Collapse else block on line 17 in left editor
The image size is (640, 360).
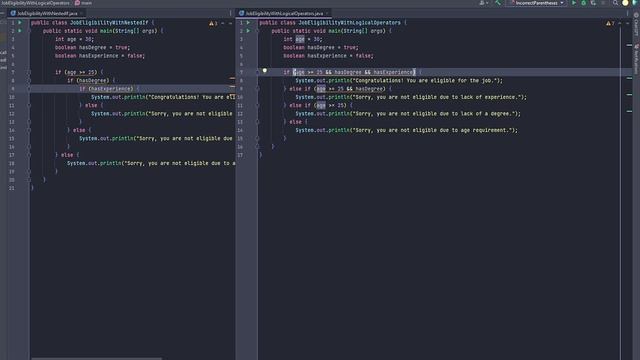pyautogui.click(x=29, y=155)
